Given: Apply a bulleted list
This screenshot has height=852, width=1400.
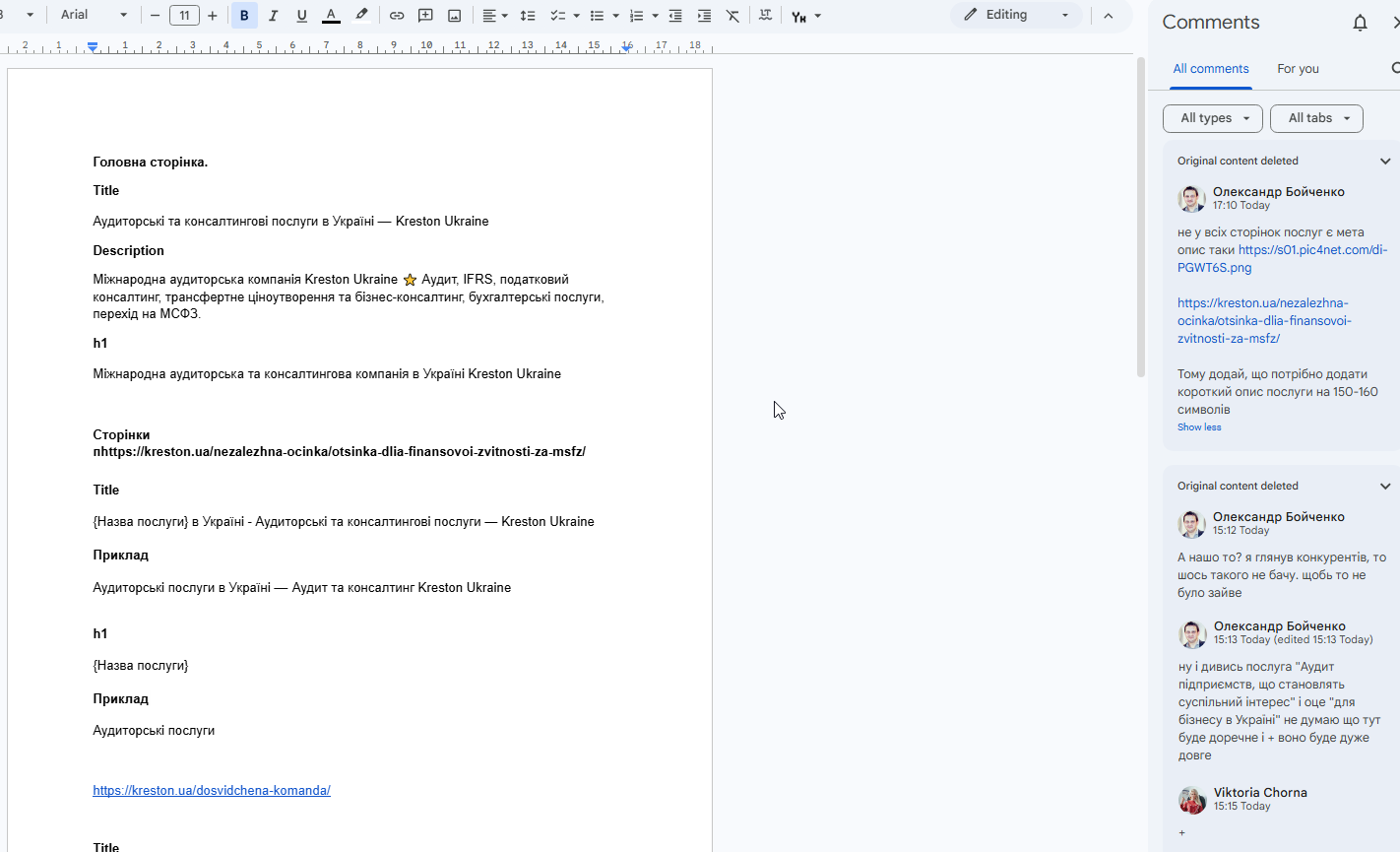Looking at the screenshot, I should point(597,16).
